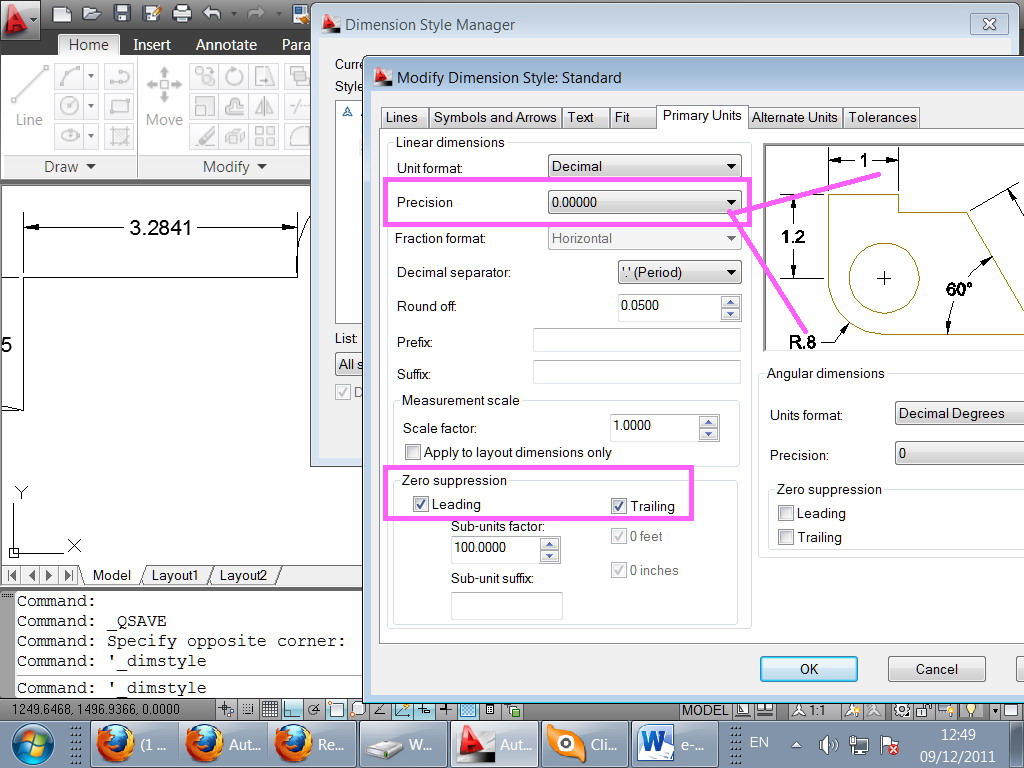Click Cancel in Modify Dimension Style
Screen dimensions: 1024x768
(936, 669)
